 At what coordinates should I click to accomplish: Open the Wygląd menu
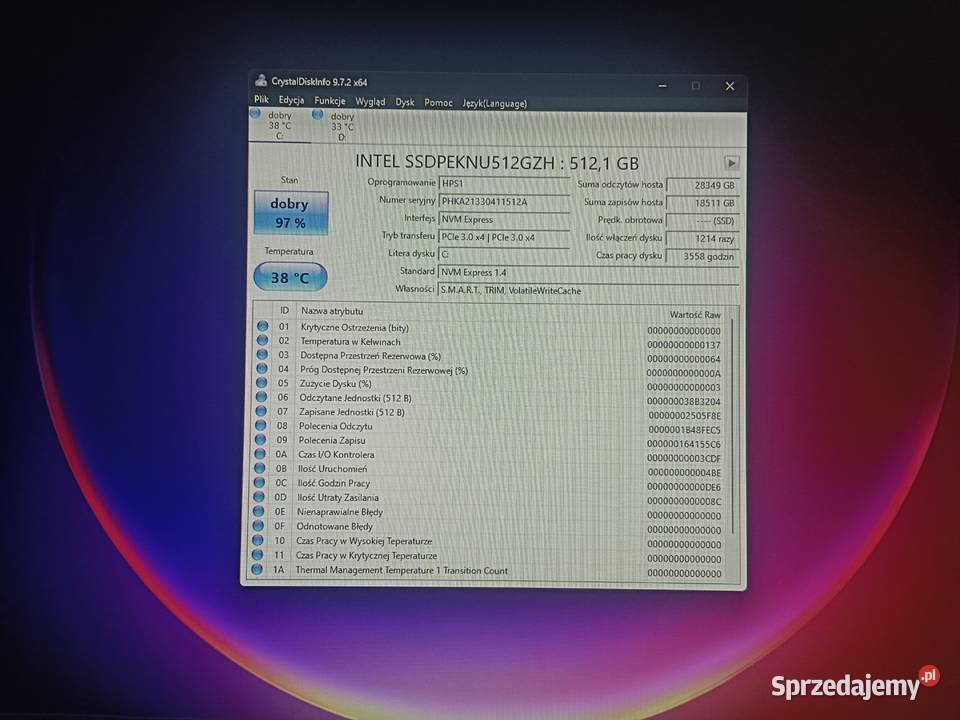(369, 101)
